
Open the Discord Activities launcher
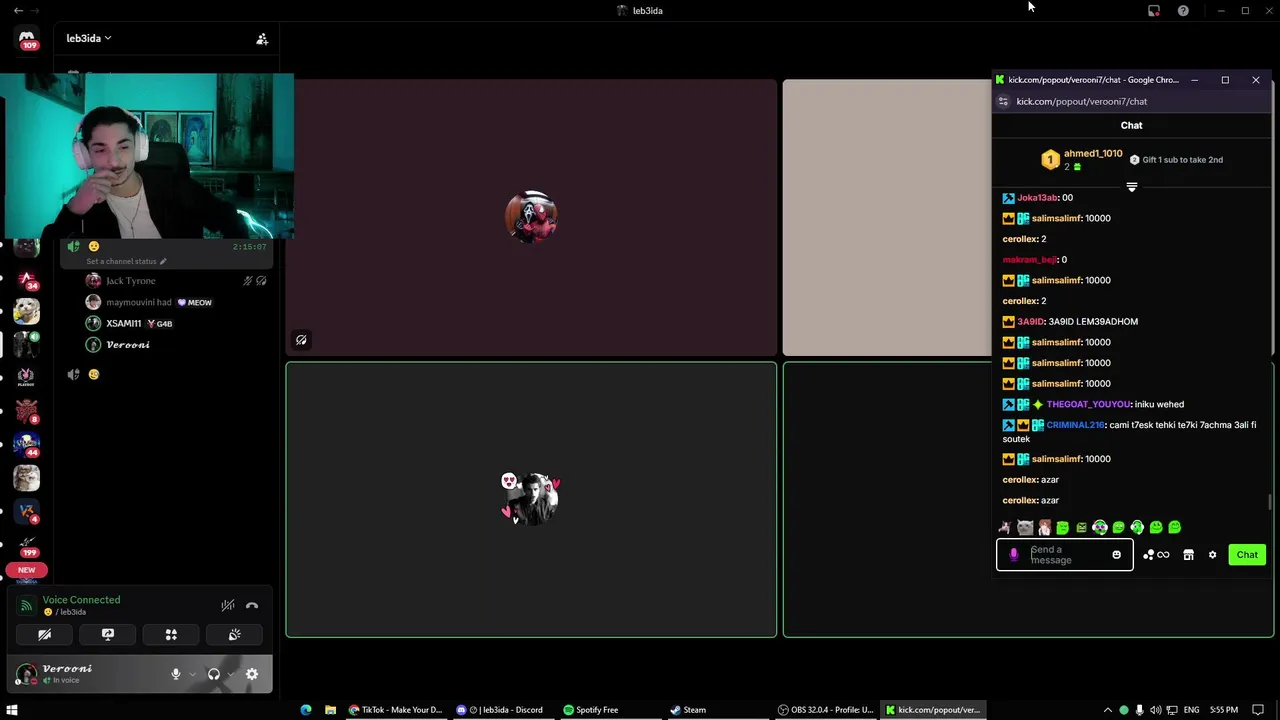point(171,634)
